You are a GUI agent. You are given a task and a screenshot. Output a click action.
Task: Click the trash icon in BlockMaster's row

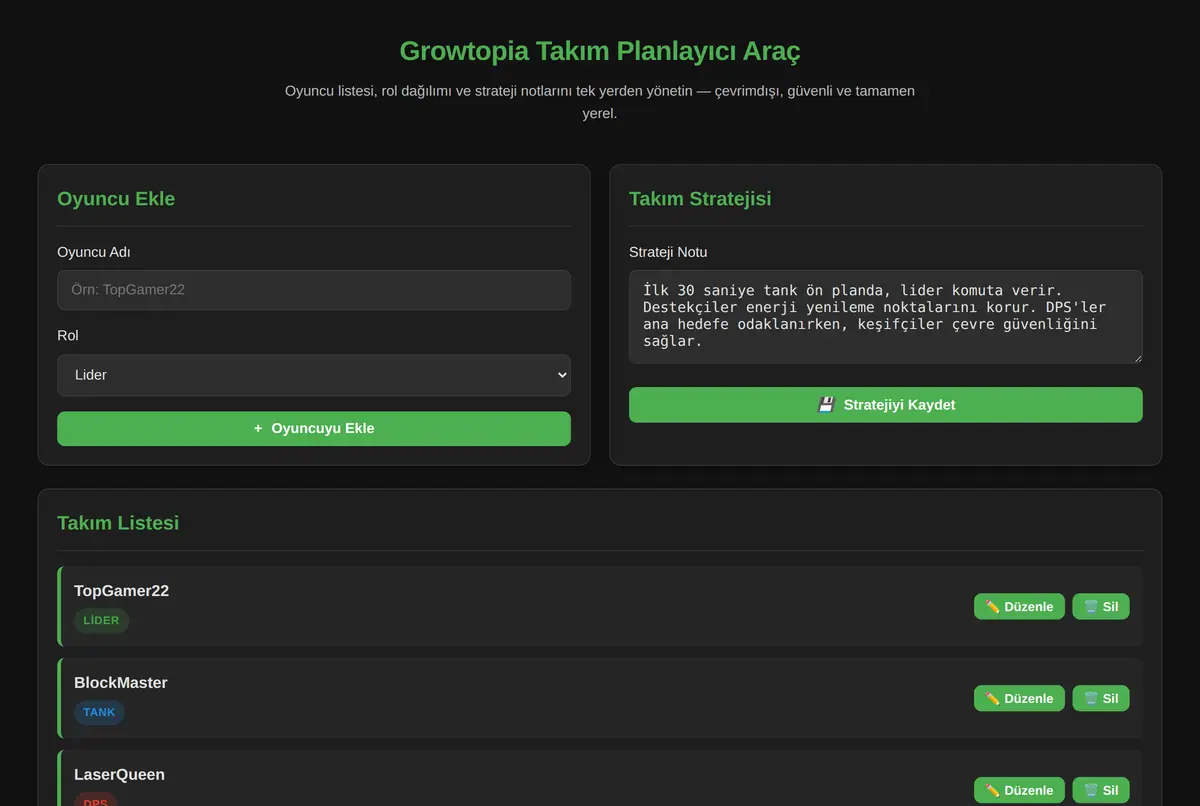pyautogui.click(x=1091, y=699)
